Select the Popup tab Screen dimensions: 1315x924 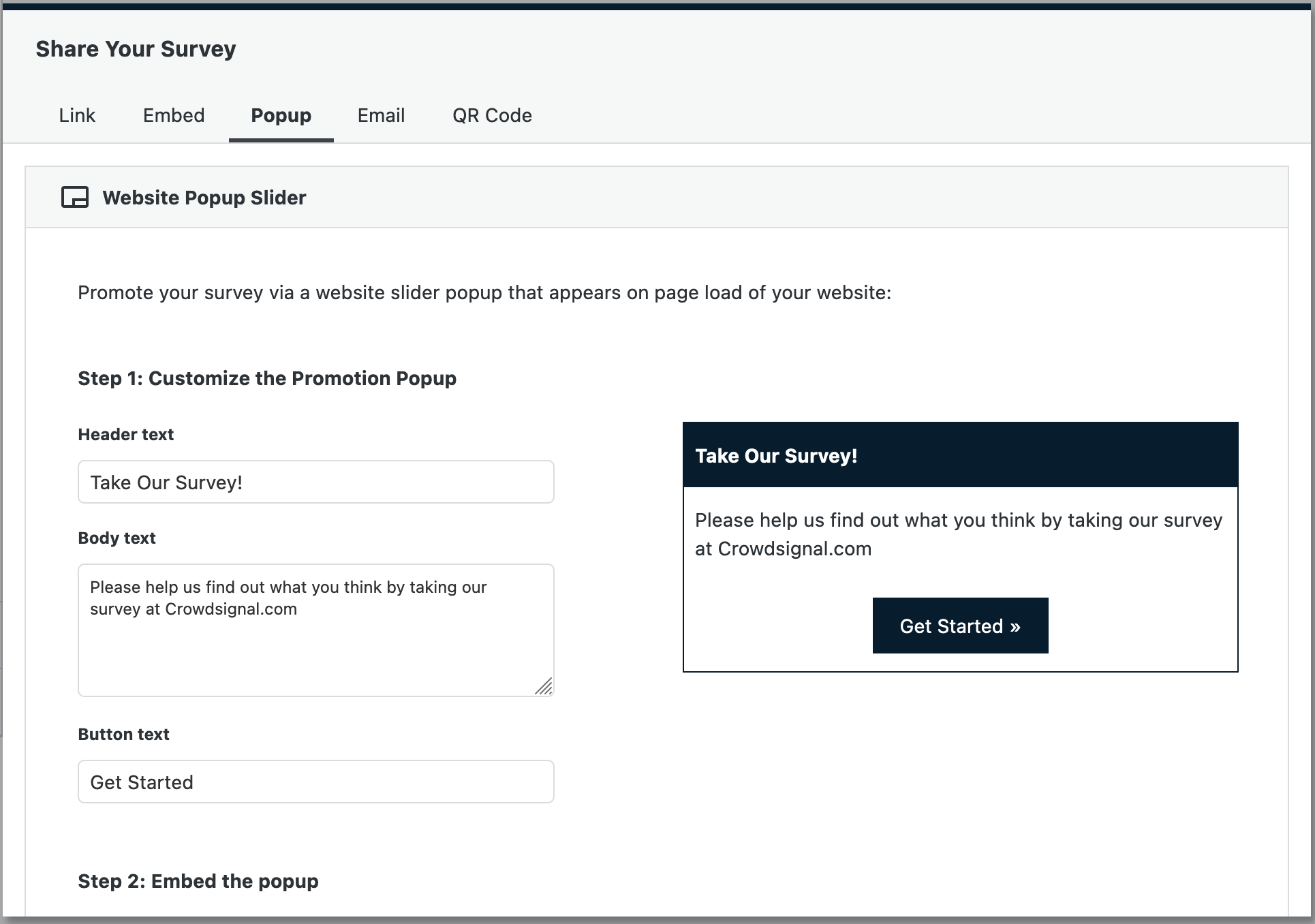[281, 116]
